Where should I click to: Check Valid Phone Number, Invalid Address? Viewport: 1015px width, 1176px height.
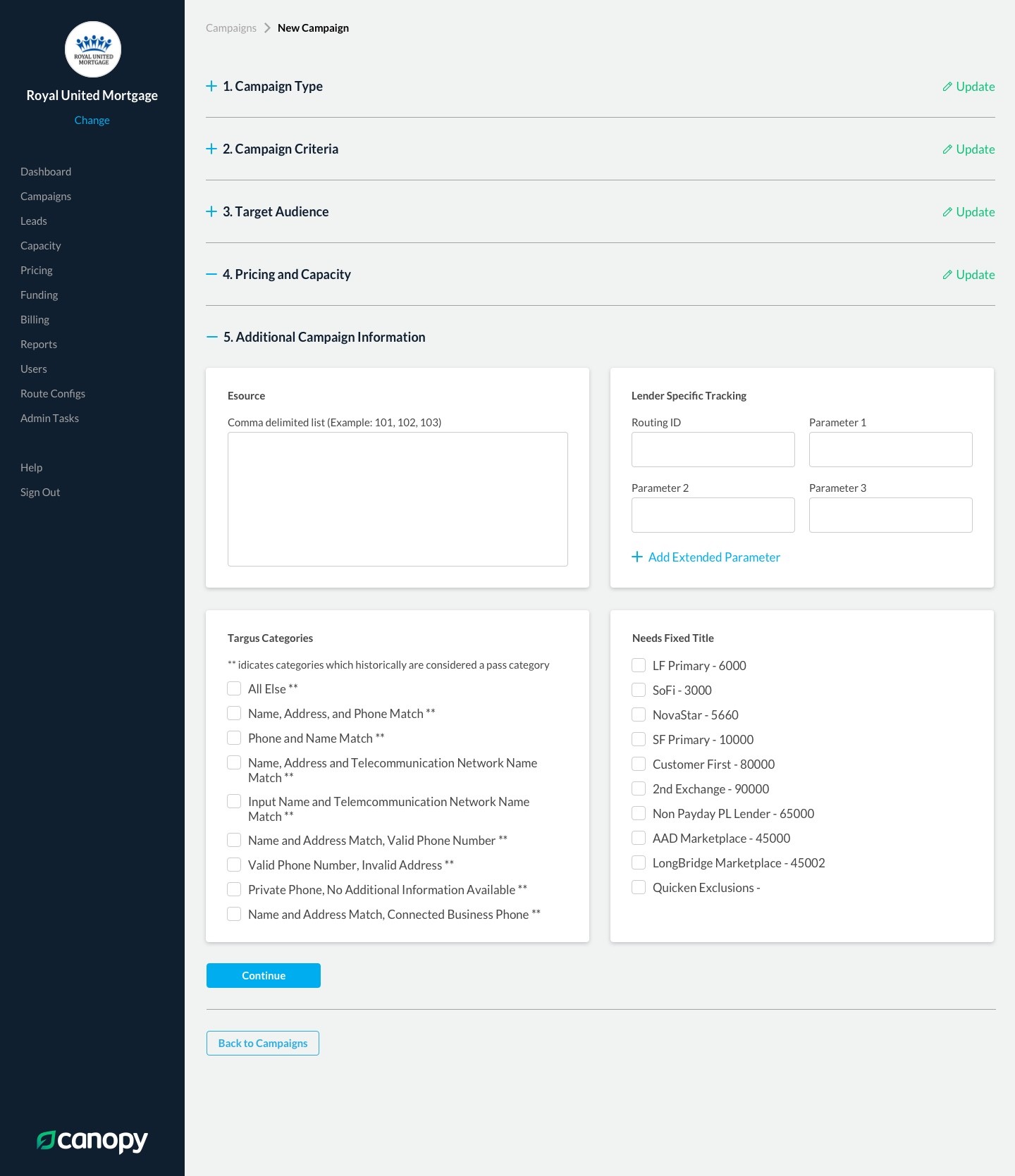point(234,865)
